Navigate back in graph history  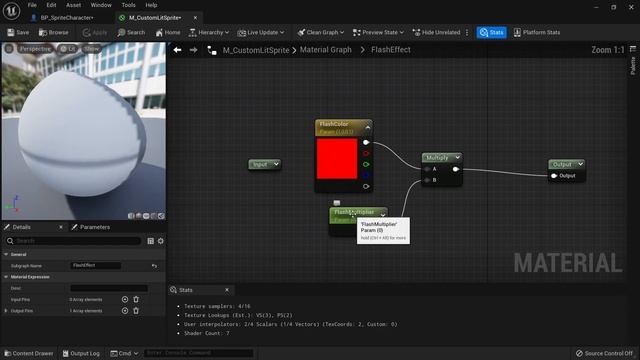(x=177, y=50)
